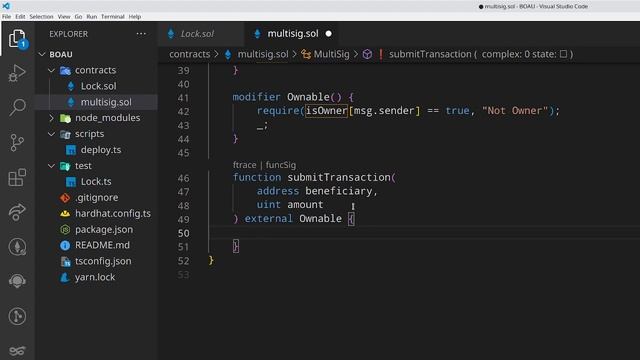Click the isOwner identifier on line 42
The image size is (640, 360).
[x=327, y=111]
